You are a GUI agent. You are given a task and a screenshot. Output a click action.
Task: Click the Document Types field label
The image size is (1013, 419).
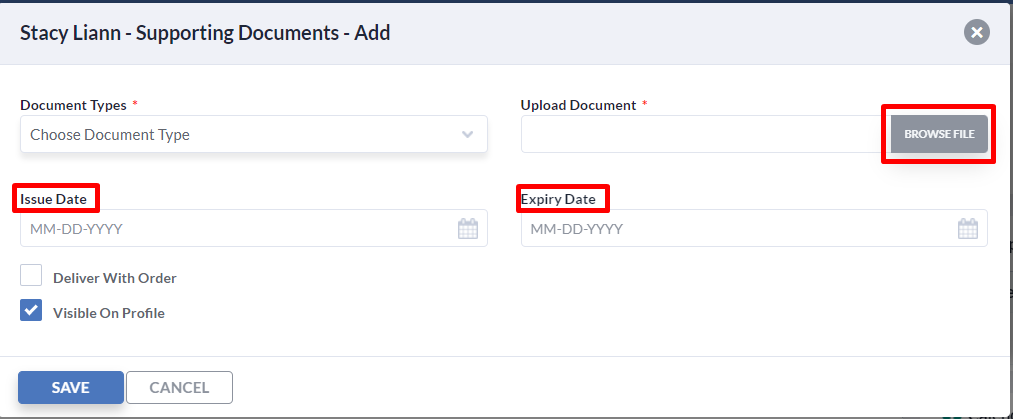[x=73, y=105]
